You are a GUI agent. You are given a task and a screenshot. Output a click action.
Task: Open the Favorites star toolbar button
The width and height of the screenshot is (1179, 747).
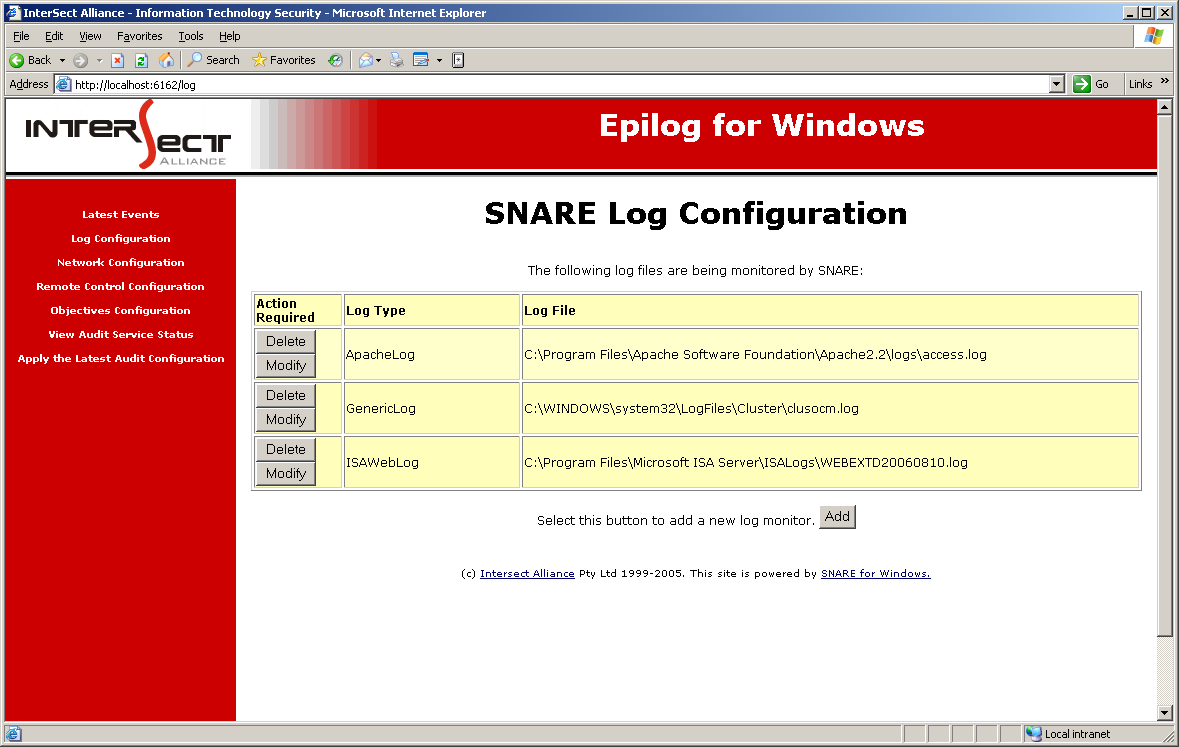tap(283, 60)
